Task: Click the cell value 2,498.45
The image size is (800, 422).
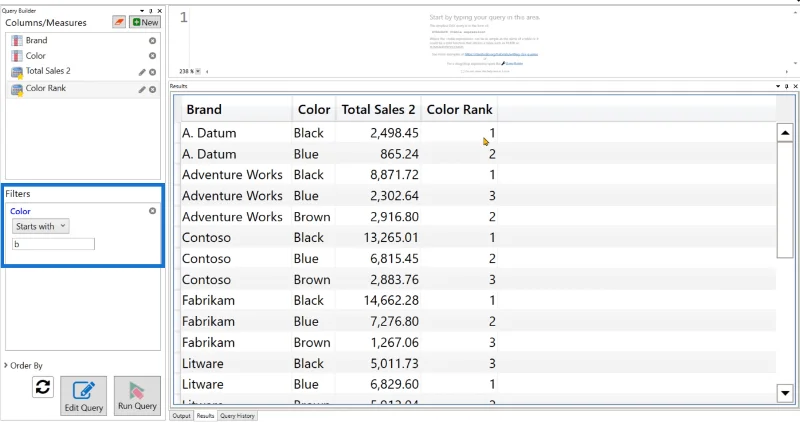Action: point(394,133)
